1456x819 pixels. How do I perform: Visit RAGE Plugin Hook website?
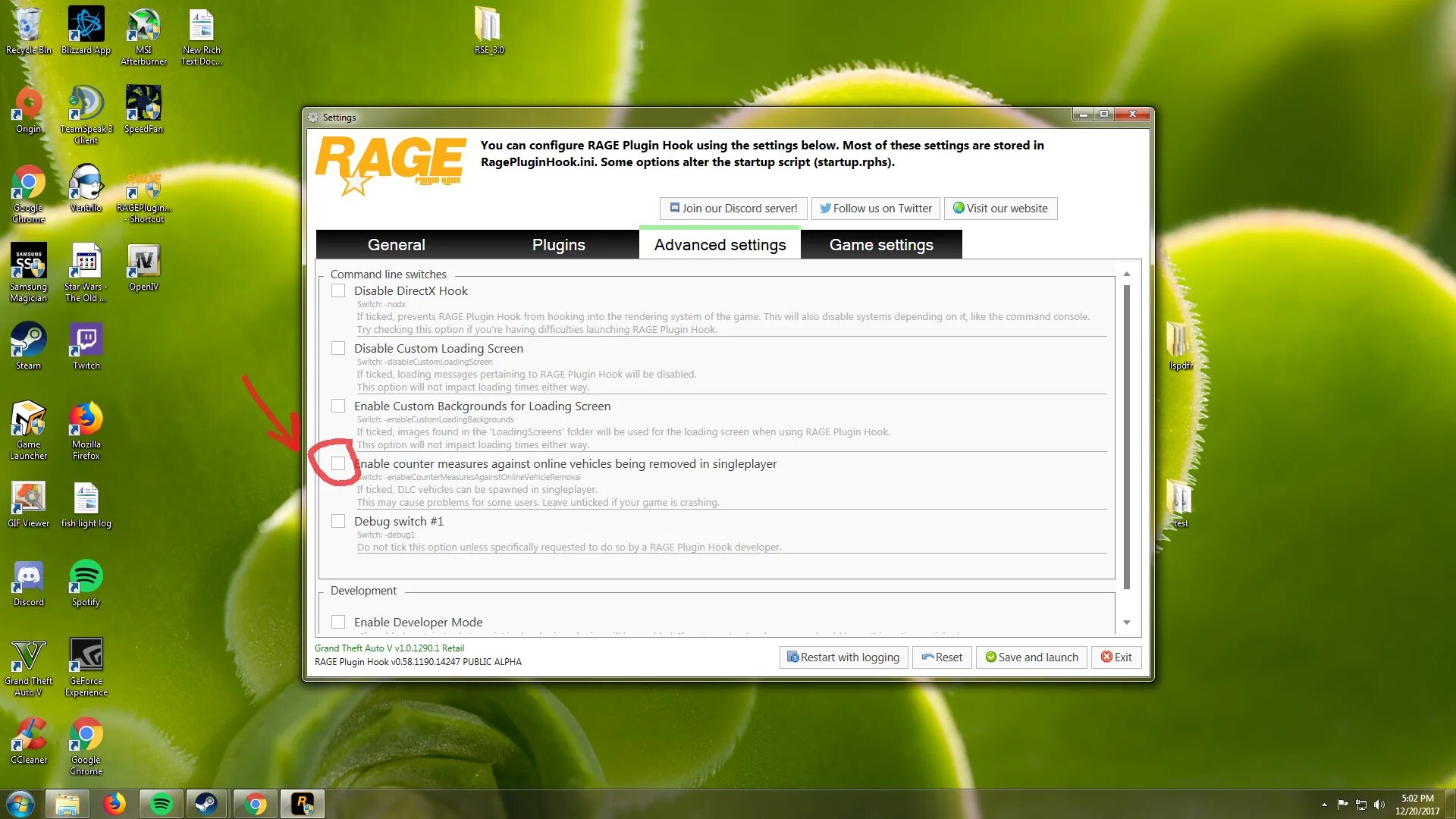click(1000, 208)
